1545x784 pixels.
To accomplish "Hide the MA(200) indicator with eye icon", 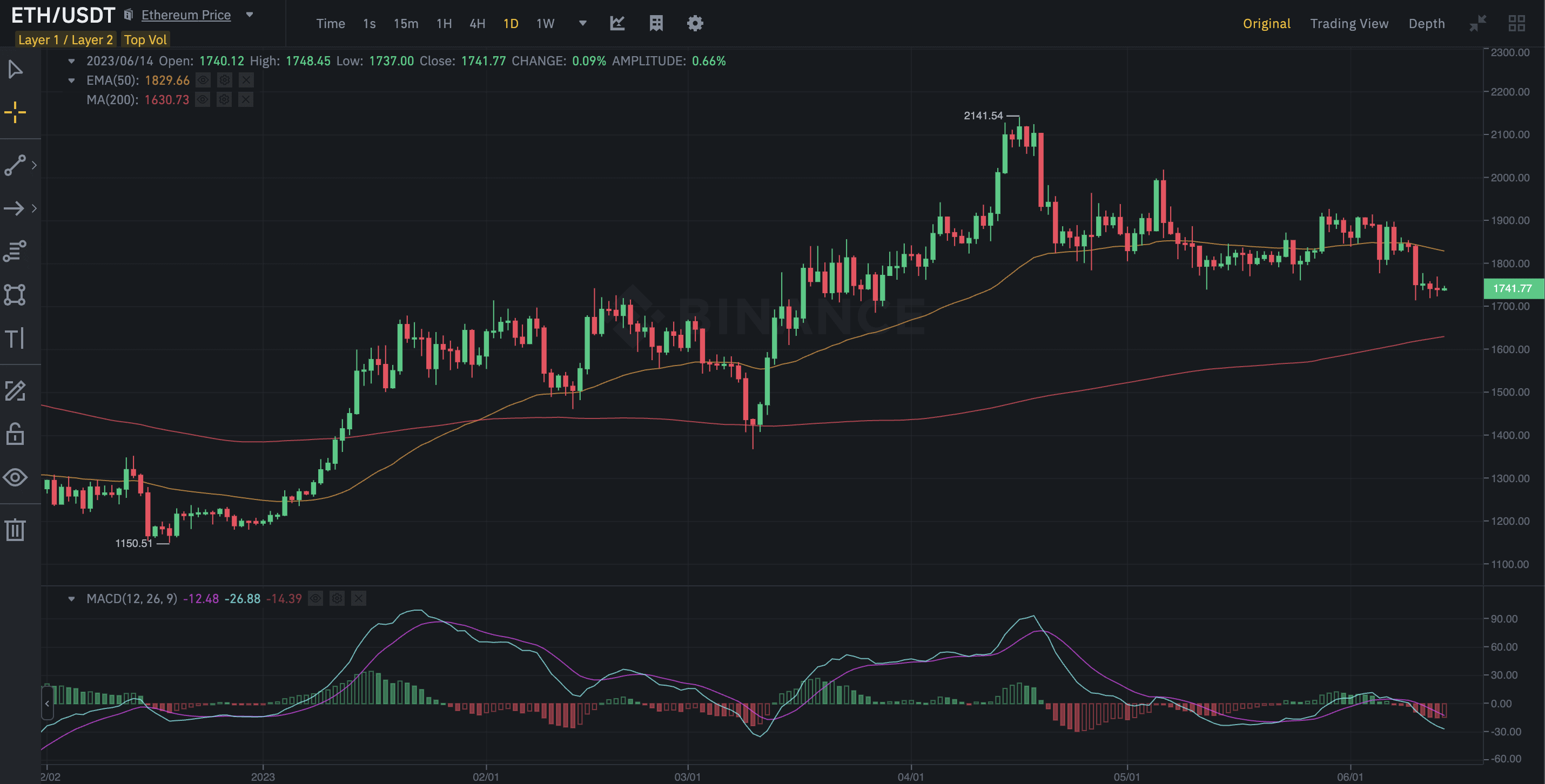I will coord(203,99).
